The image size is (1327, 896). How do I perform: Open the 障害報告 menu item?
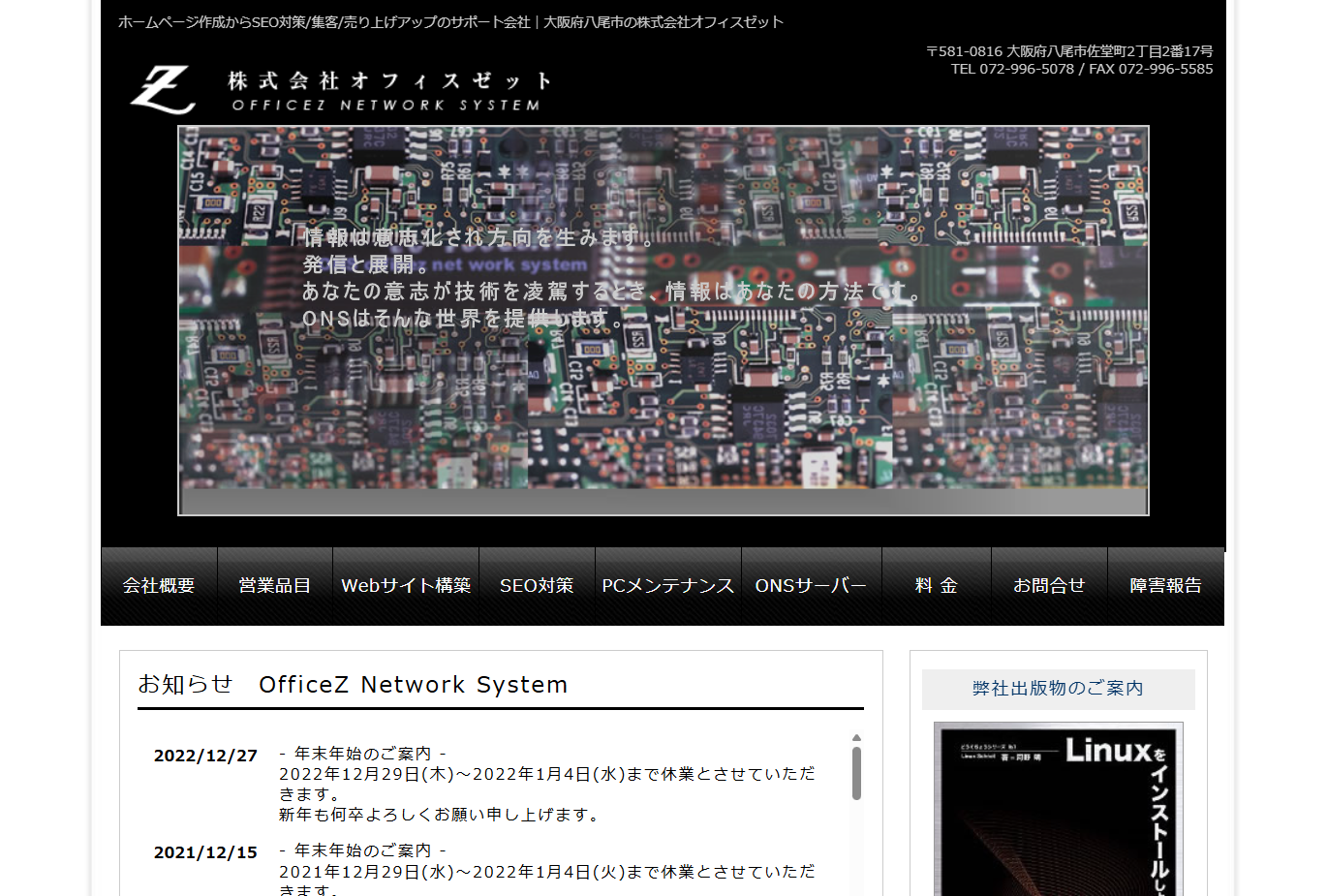[1166, 586]
